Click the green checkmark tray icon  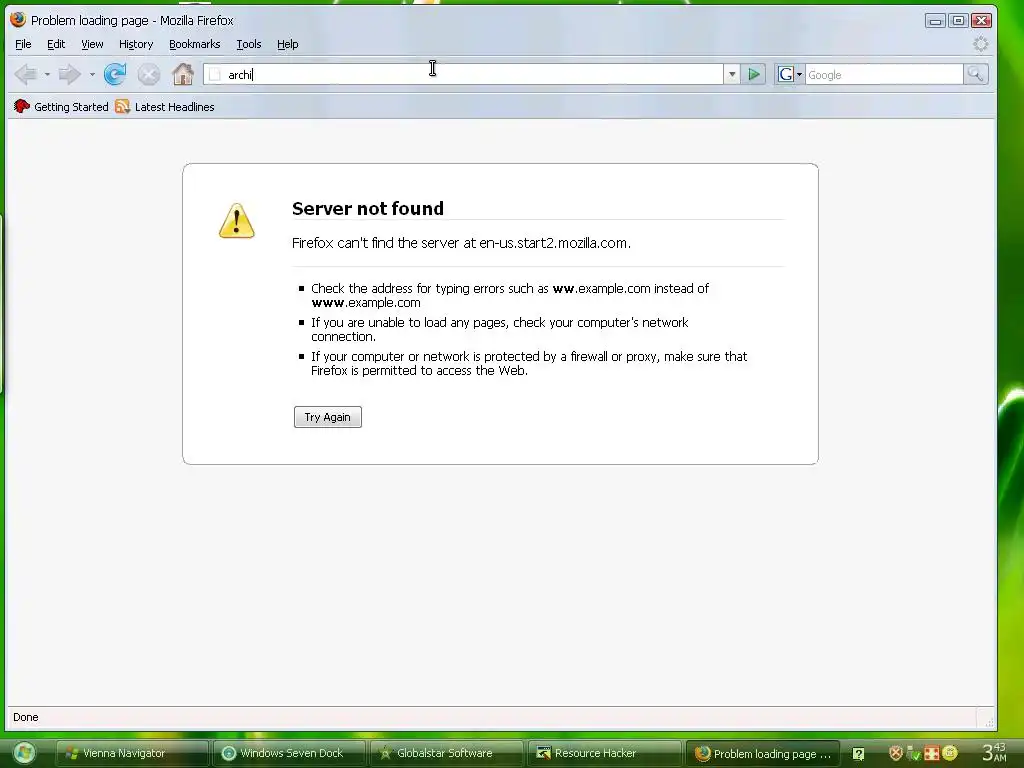pos(914,754)
